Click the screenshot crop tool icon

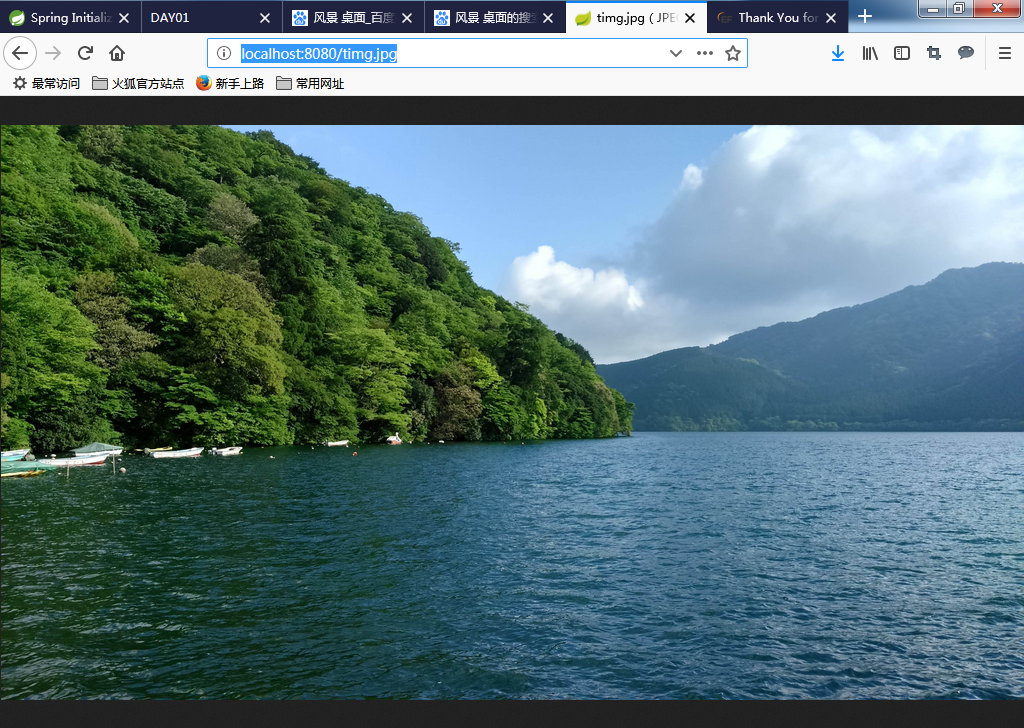click(934, 53)
